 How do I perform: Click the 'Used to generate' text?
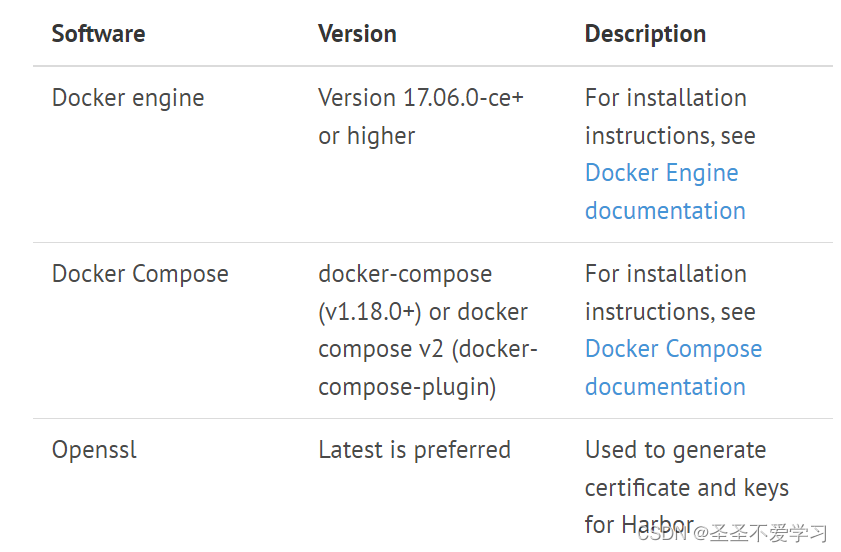pyautogui.click(x=675, y=450)
